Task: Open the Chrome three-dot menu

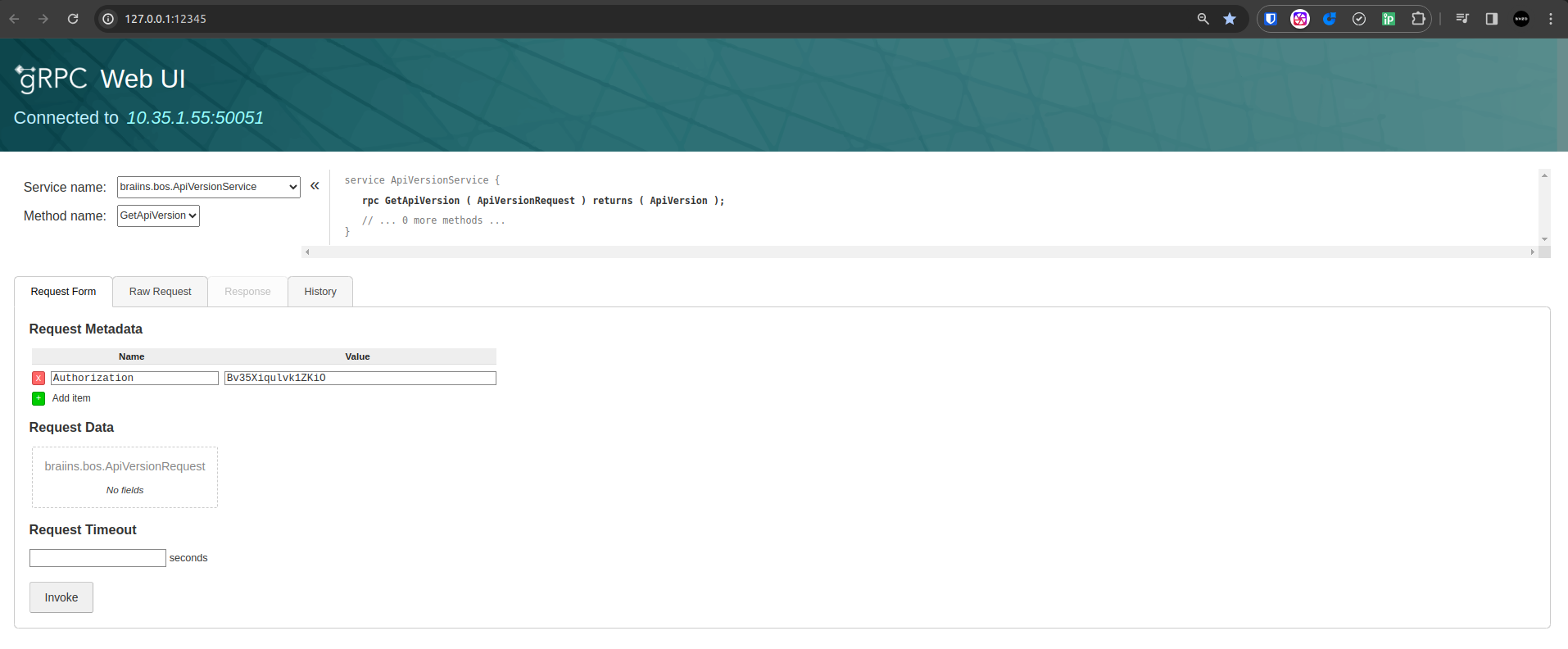Action: tap(1551, 19)
